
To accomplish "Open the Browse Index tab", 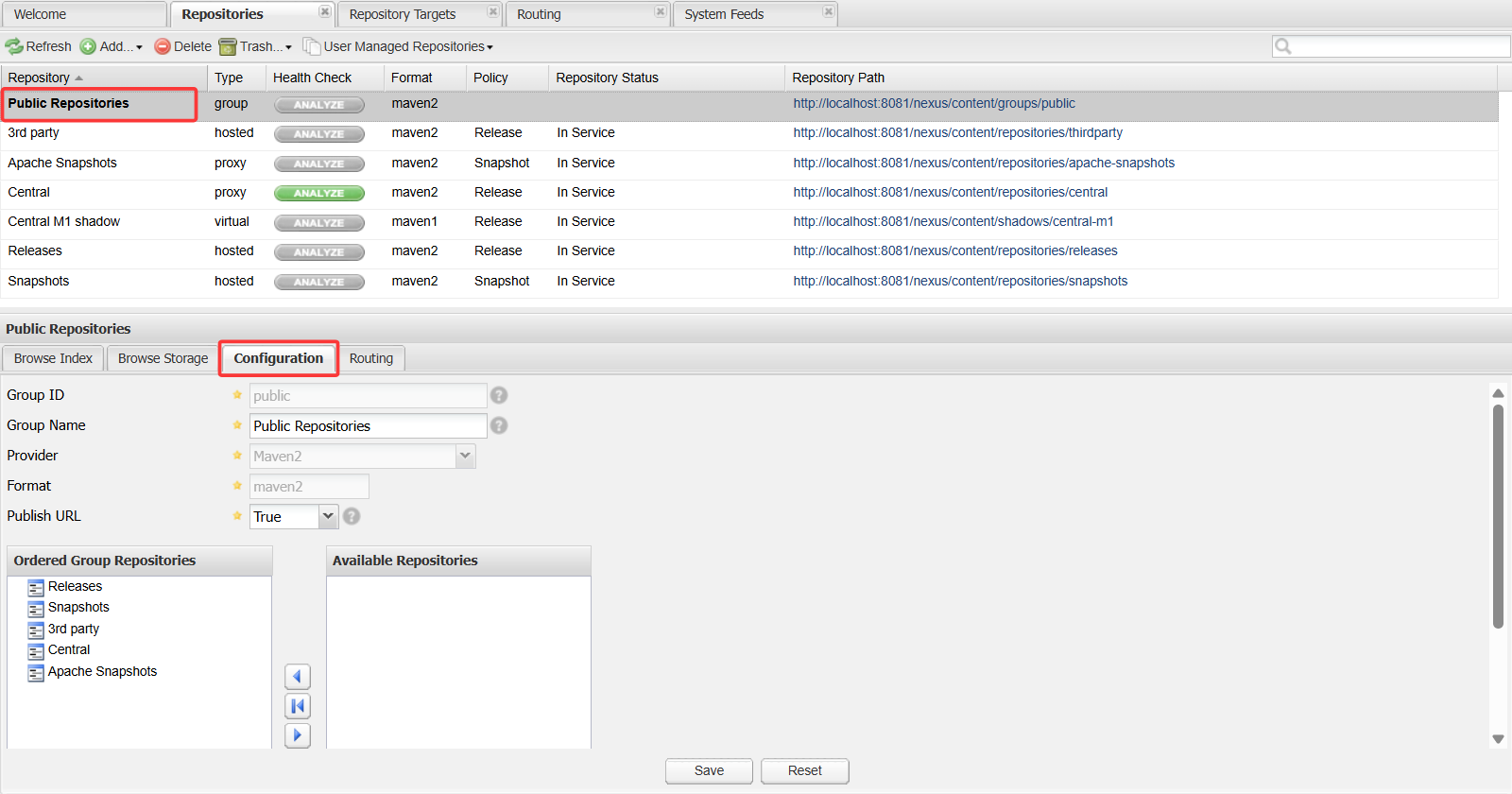I will [53, 358].
